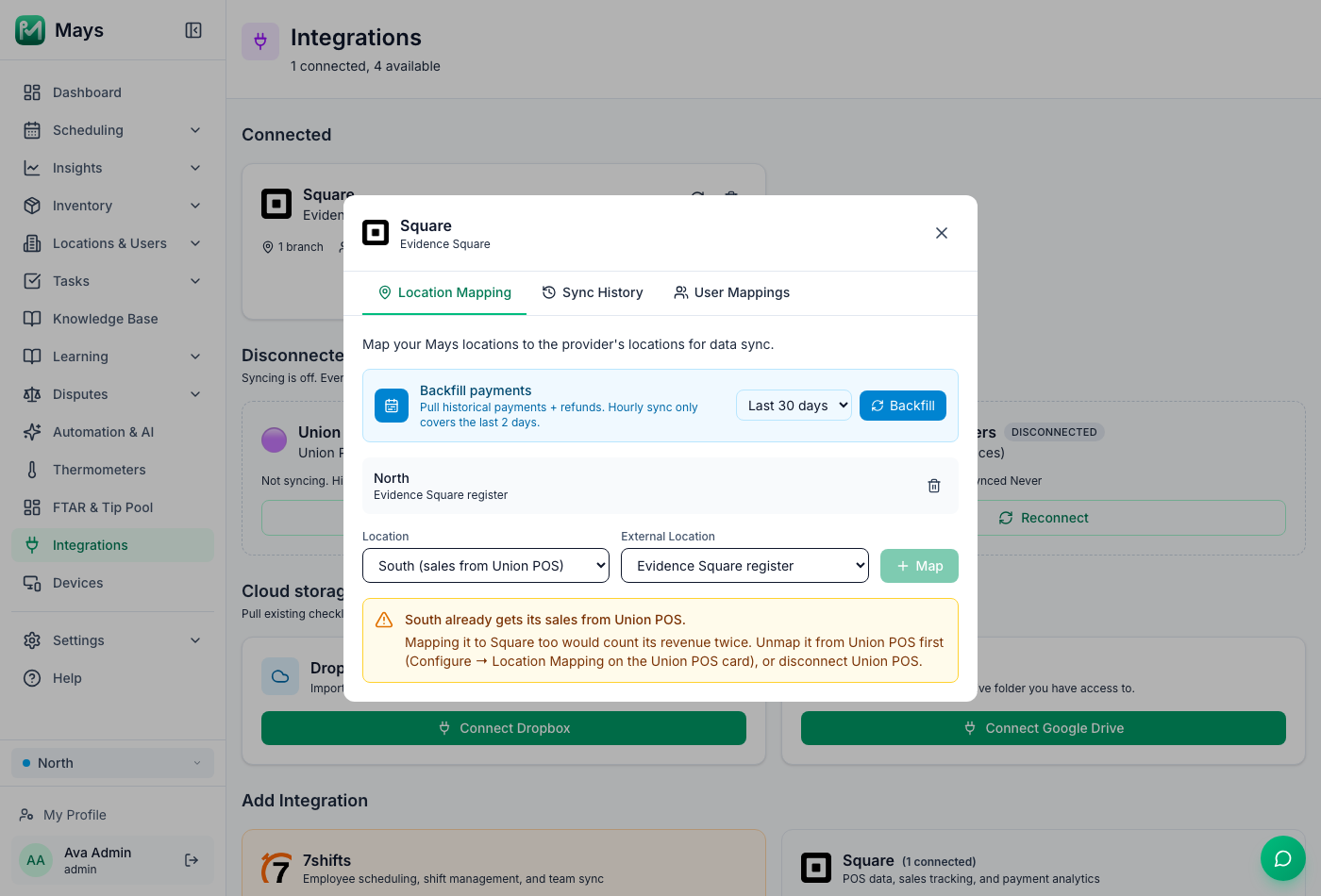
Task: Open FTAR & Tip Pool
Action: point(113,507)
